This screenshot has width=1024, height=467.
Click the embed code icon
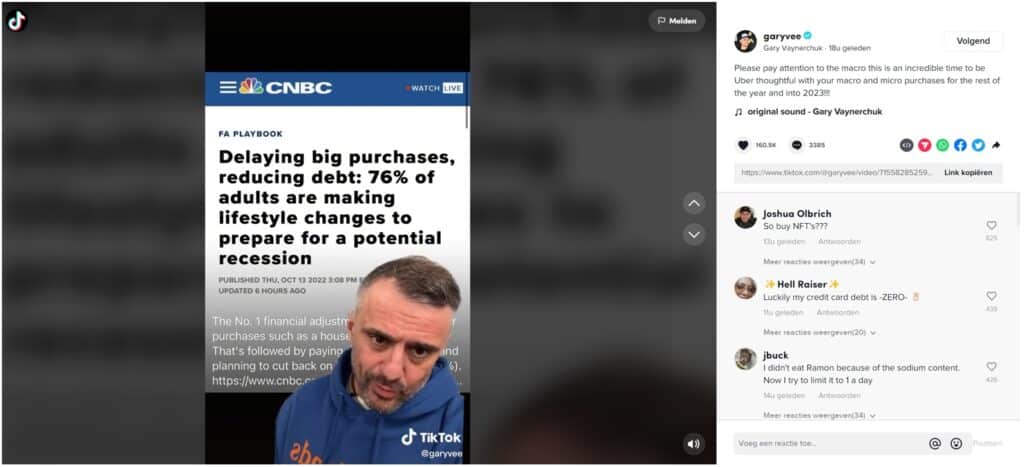(906, 145)
